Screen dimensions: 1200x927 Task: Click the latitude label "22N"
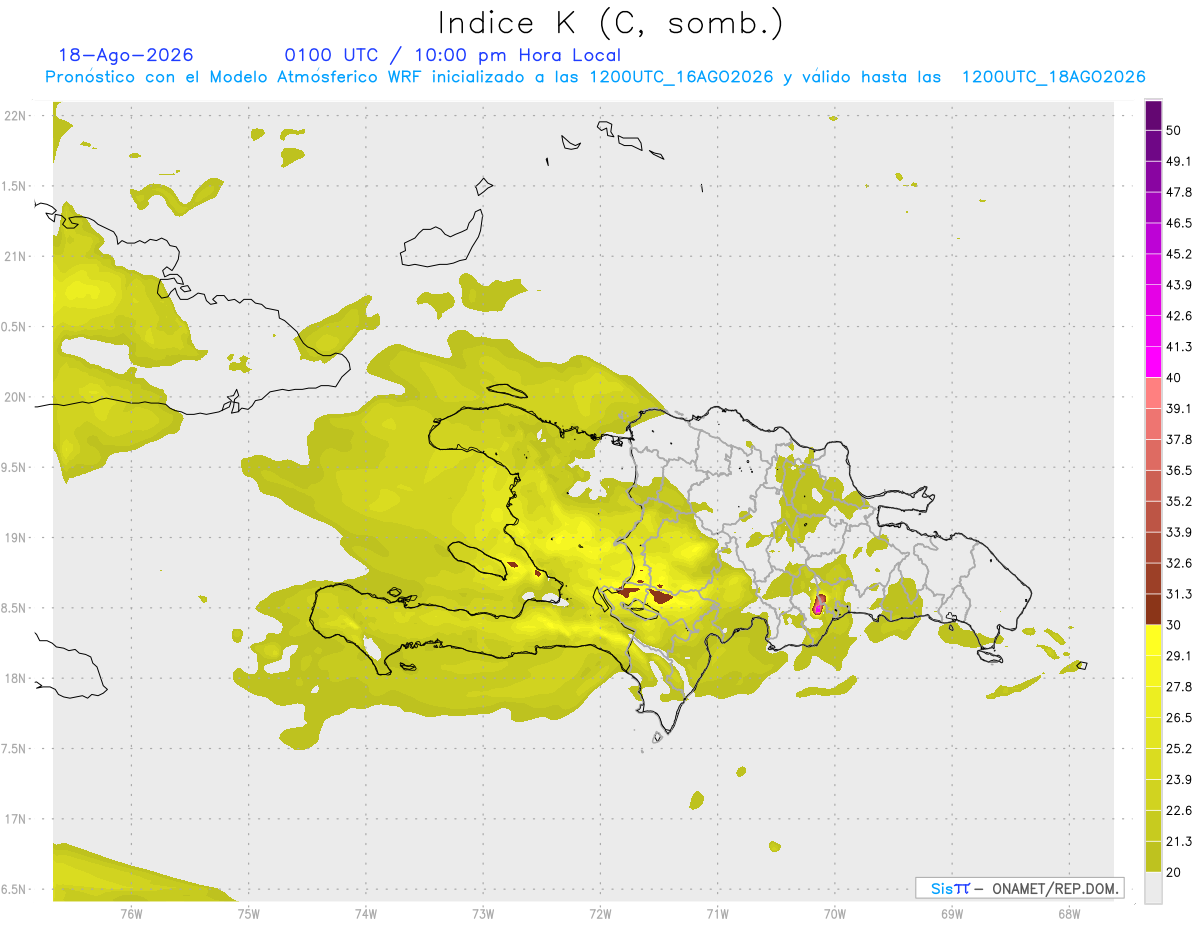click(15, 116)
